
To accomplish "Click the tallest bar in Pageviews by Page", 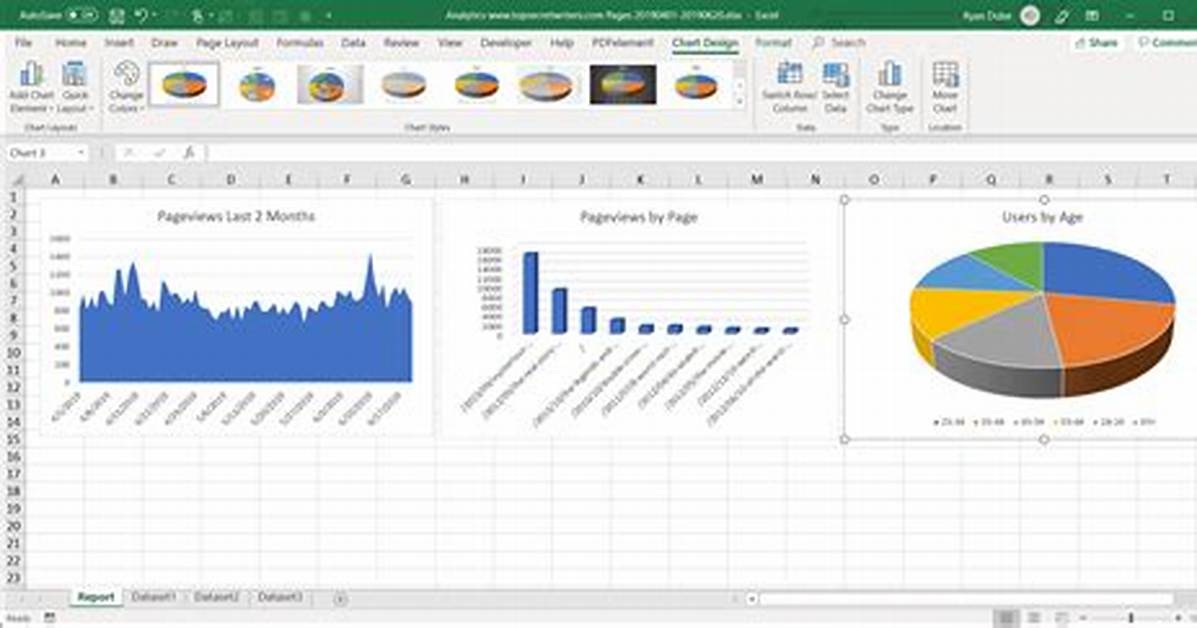I will pos(531,293).
